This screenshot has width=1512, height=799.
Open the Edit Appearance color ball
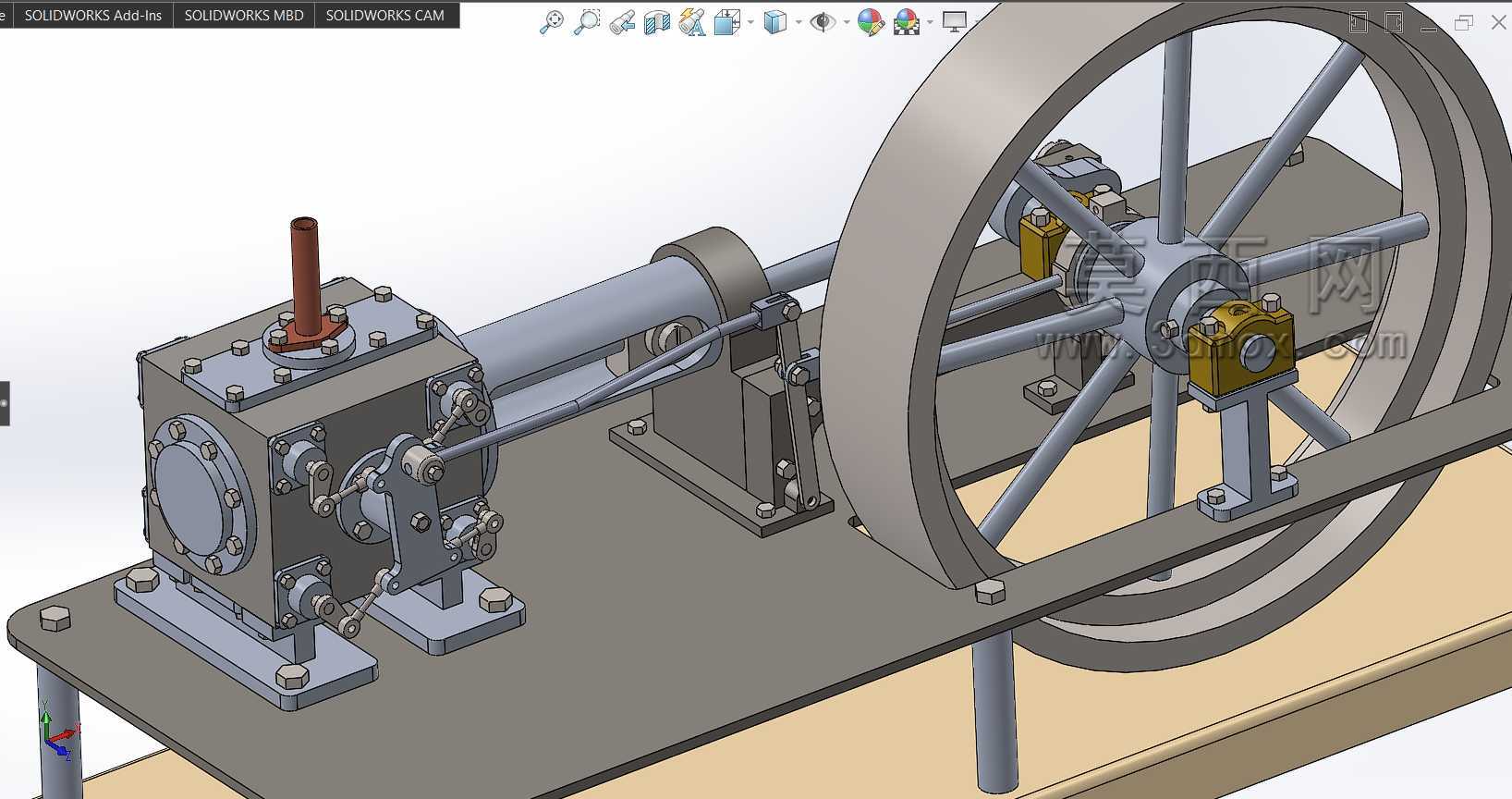(871, 22)
